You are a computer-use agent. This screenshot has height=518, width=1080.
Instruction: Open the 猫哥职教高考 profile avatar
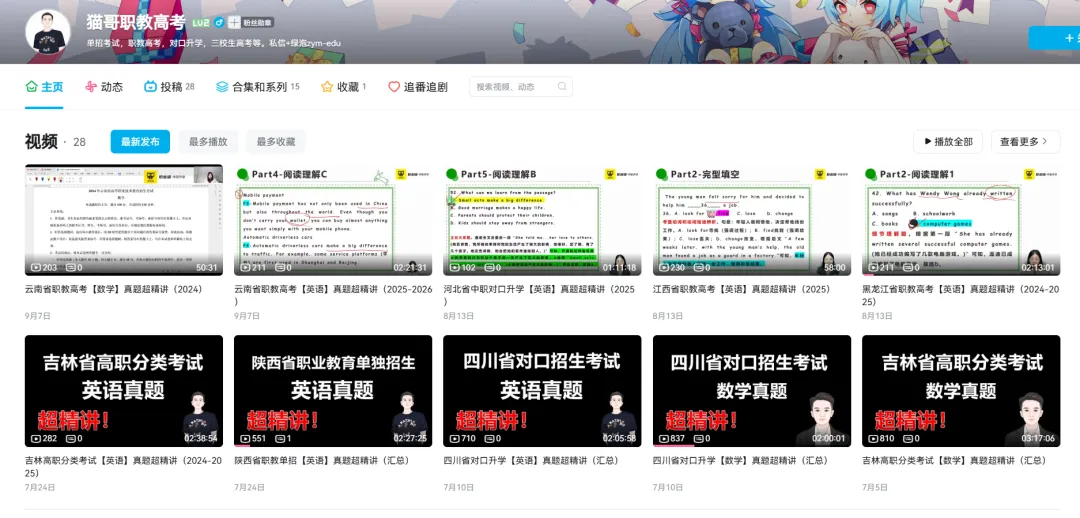(x=48, y=32)
